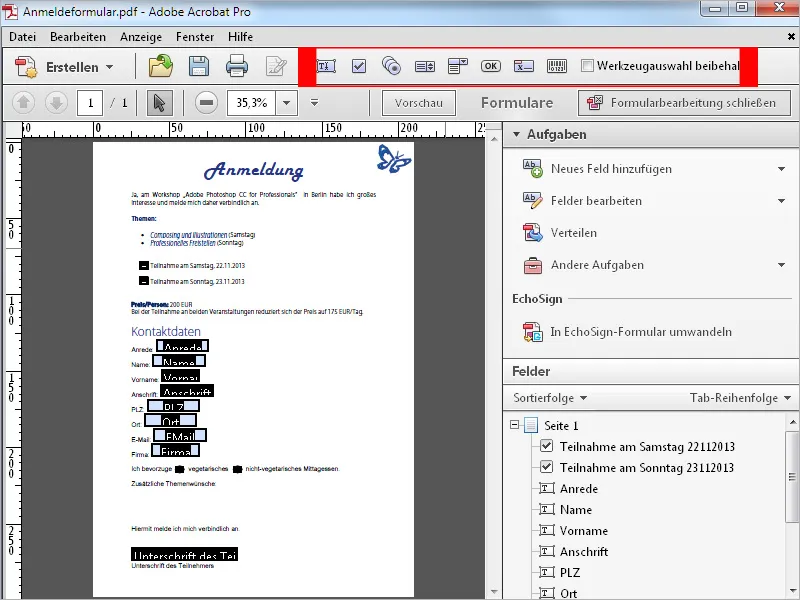Go to next page arrow
Viewport: 800px width, 600px height.
click(56, 103)
